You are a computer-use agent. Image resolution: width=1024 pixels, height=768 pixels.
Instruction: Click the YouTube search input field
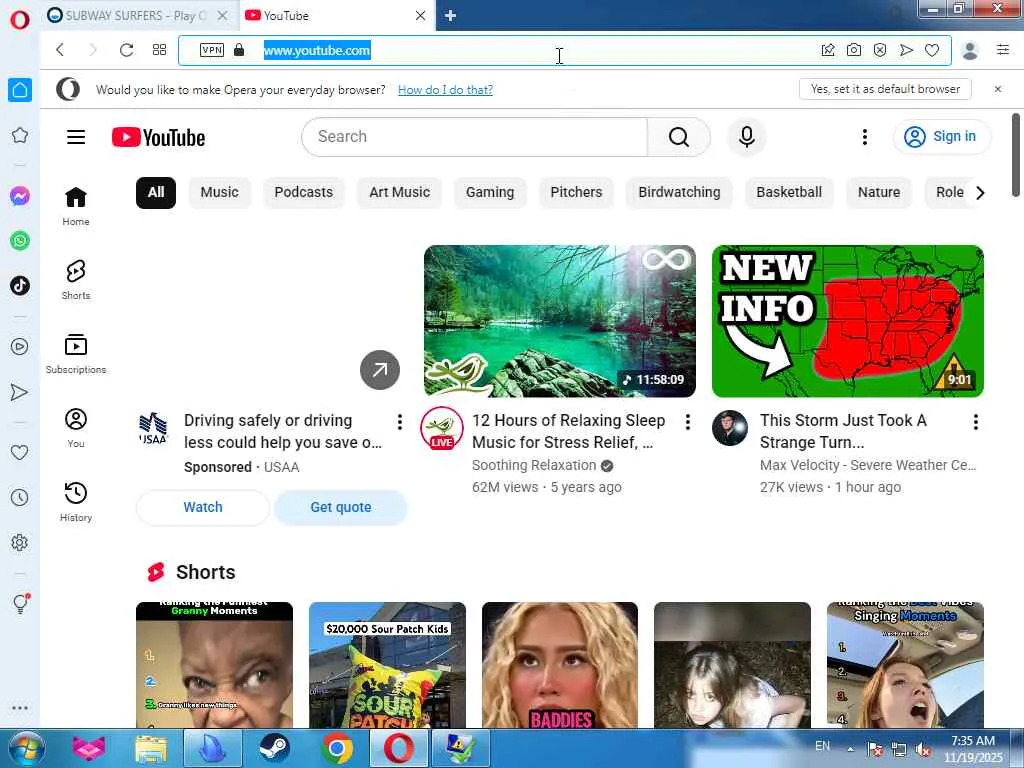tap(475, 137)
